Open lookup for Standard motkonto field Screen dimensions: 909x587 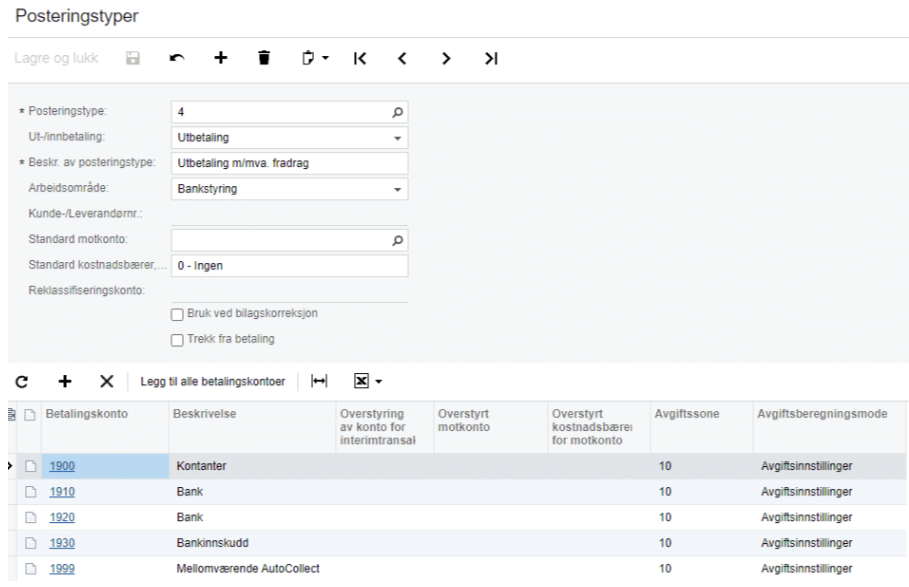[397, 240]
